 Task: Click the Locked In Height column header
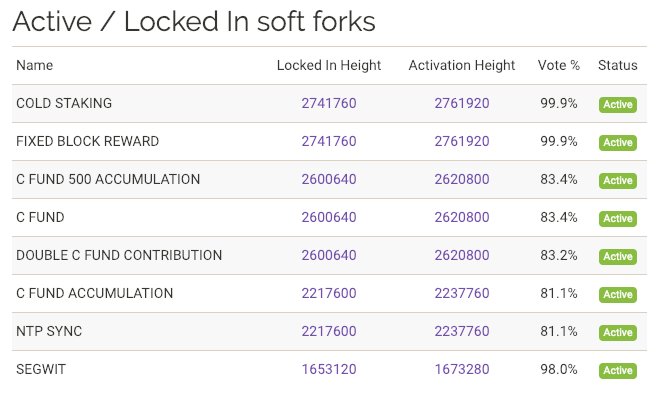click(329, 65)
